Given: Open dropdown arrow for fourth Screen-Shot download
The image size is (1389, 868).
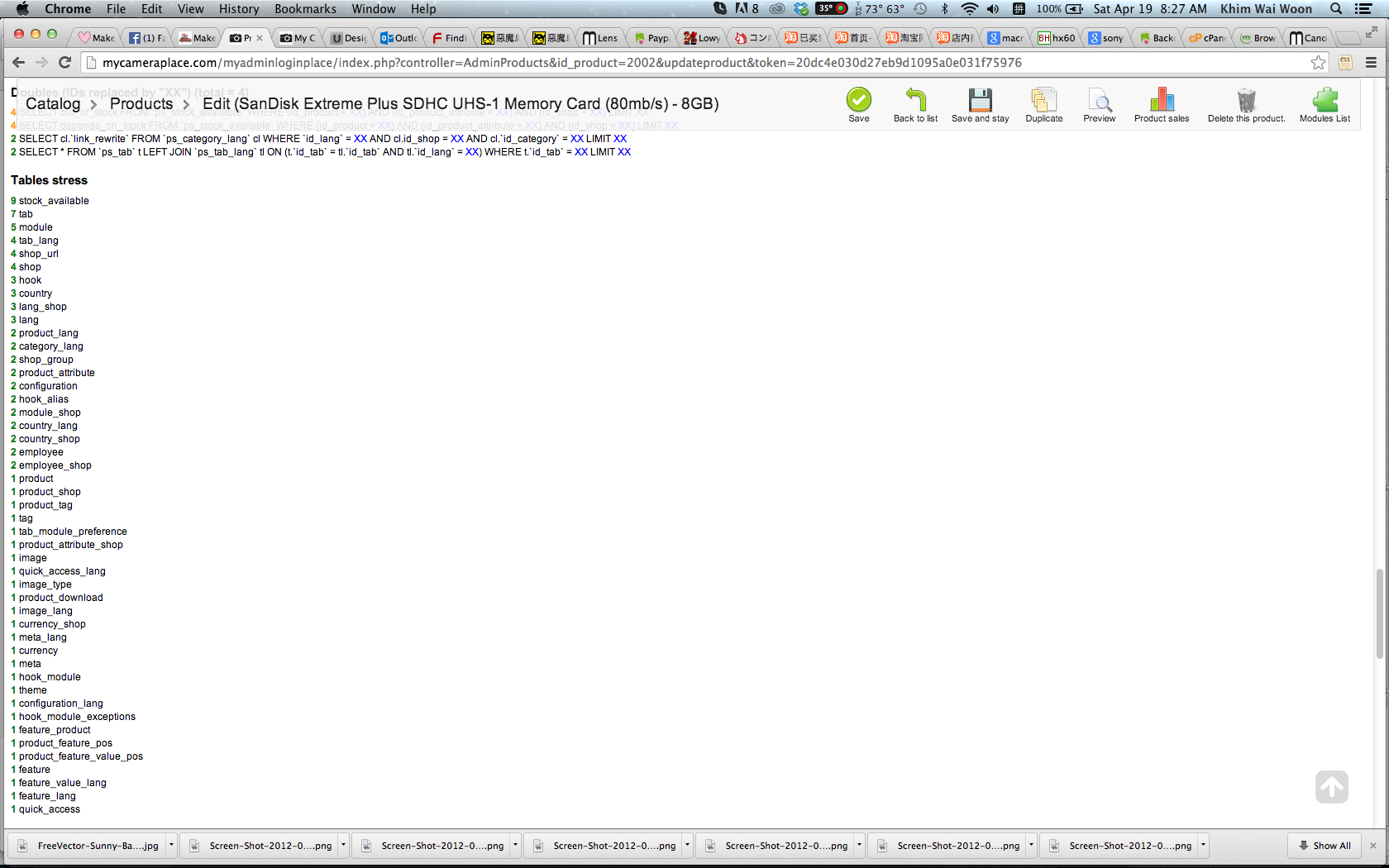Looking at the screenshot, I should (x=859, y=846).
